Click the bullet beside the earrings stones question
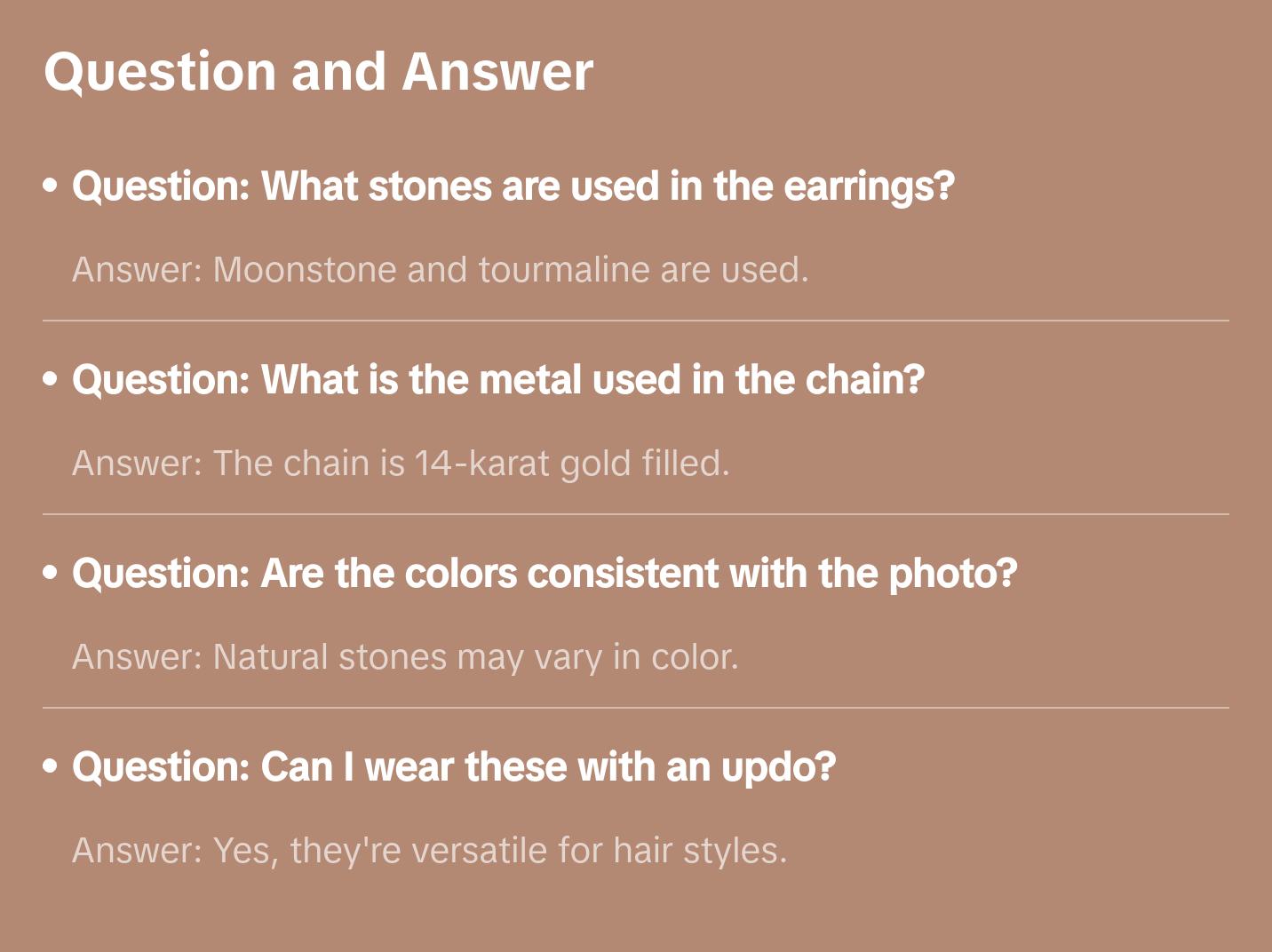This screenshot has height=952, width=1272. (51, 186)
